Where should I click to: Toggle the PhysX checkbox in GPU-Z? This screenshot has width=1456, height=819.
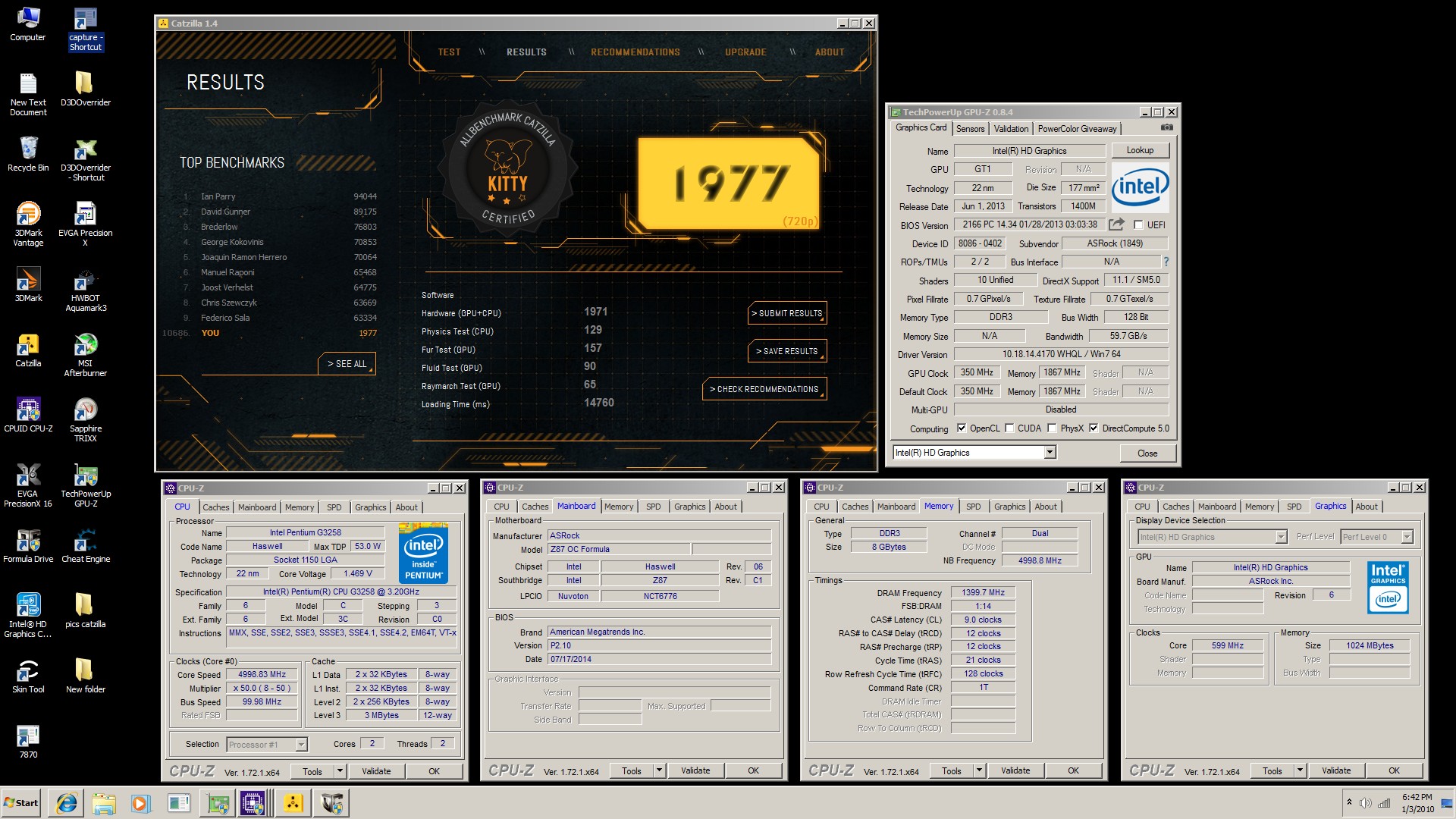pyautogui.click(x=1052, y=428)
